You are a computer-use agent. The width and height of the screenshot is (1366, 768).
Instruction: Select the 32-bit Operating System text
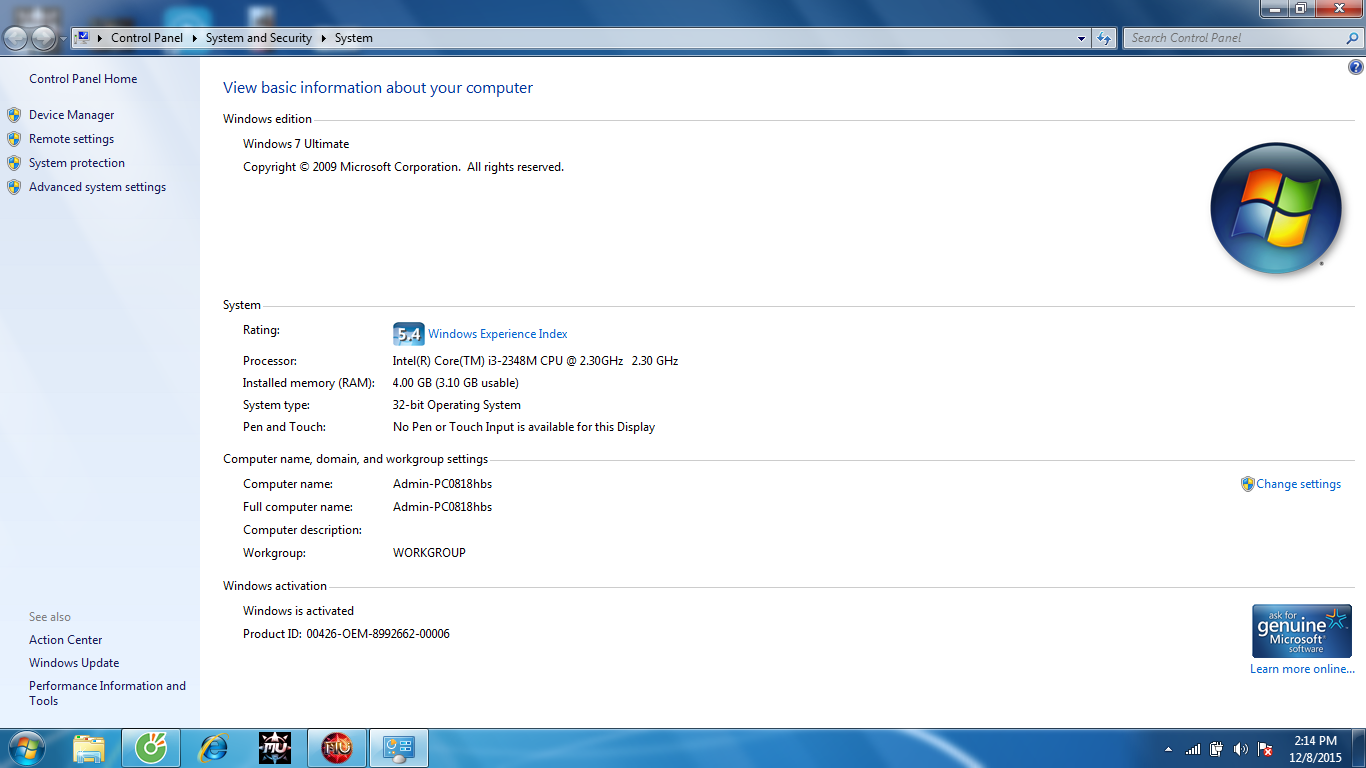[x=457, y=405]
